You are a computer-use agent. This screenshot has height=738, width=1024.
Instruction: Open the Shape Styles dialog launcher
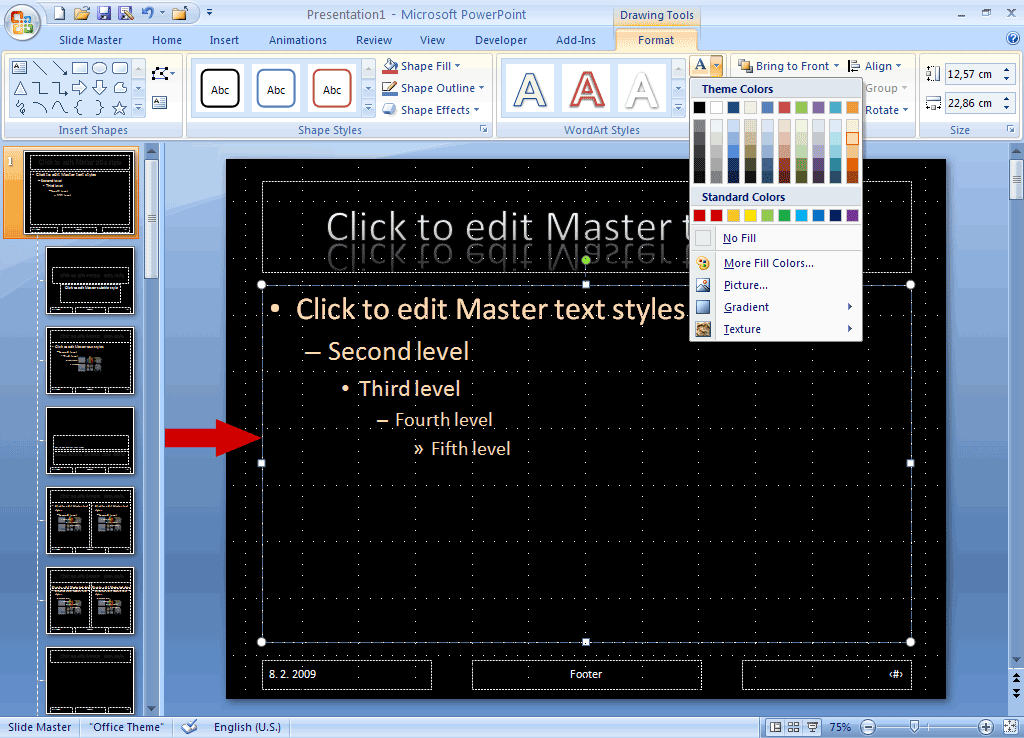(484, 129)
